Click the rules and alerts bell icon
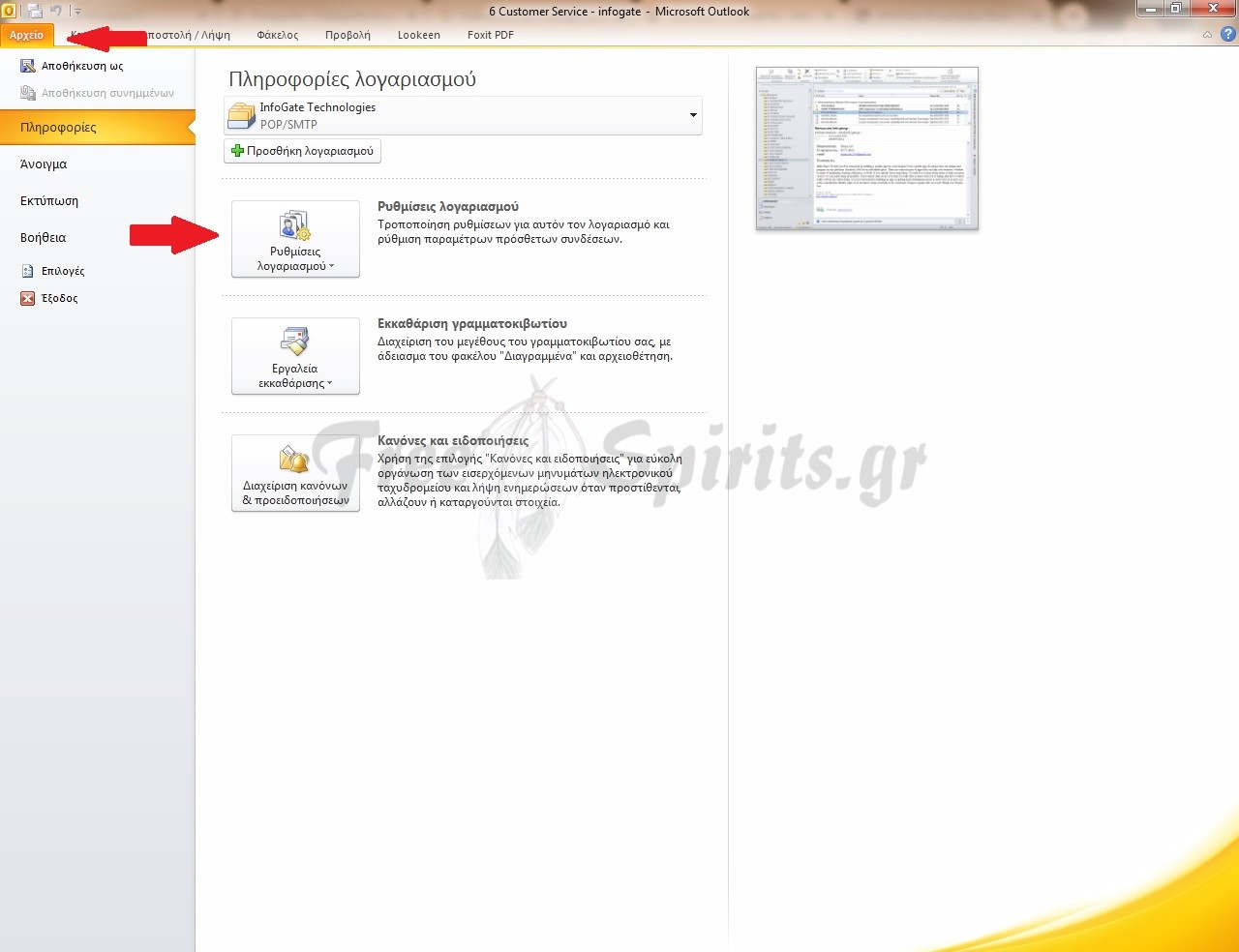 click(x=294, y=459)
